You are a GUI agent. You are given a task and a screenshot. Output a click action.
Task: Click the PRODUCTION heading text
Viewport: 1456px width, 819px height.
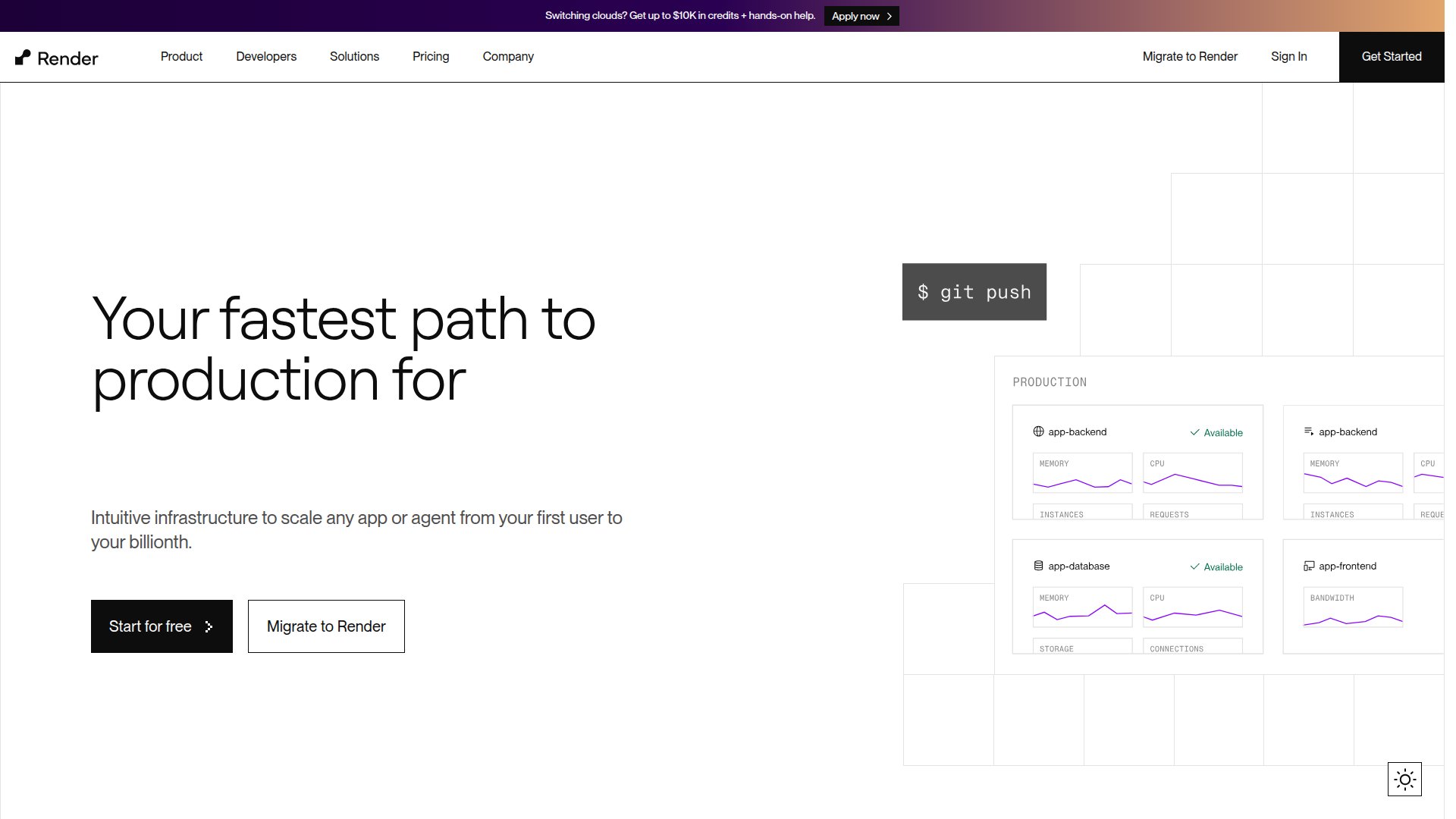tap(1050, 382)
